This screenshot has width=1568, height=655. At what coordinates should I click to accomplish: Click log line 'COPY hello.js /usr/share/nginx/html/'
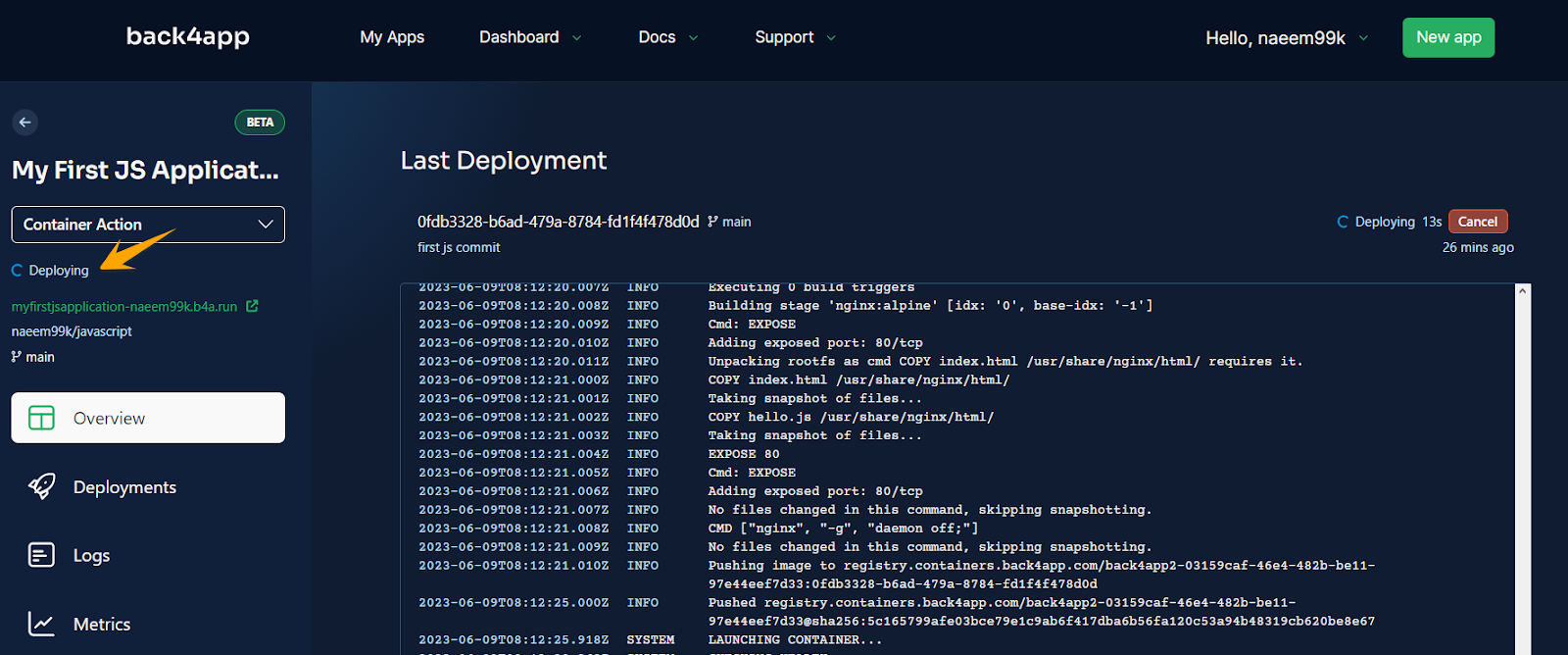(851, 417)
